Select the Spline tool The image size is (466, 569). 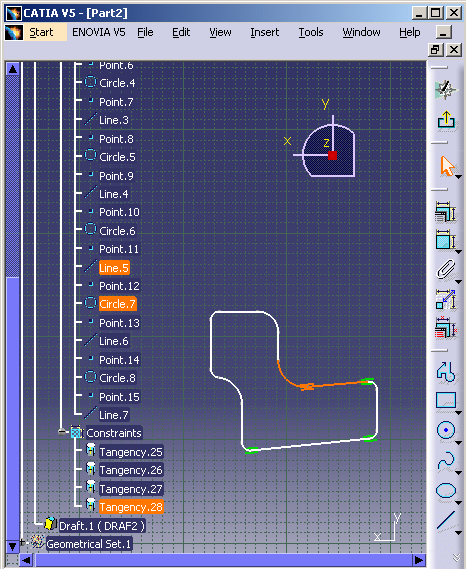(x=446, y=460)
